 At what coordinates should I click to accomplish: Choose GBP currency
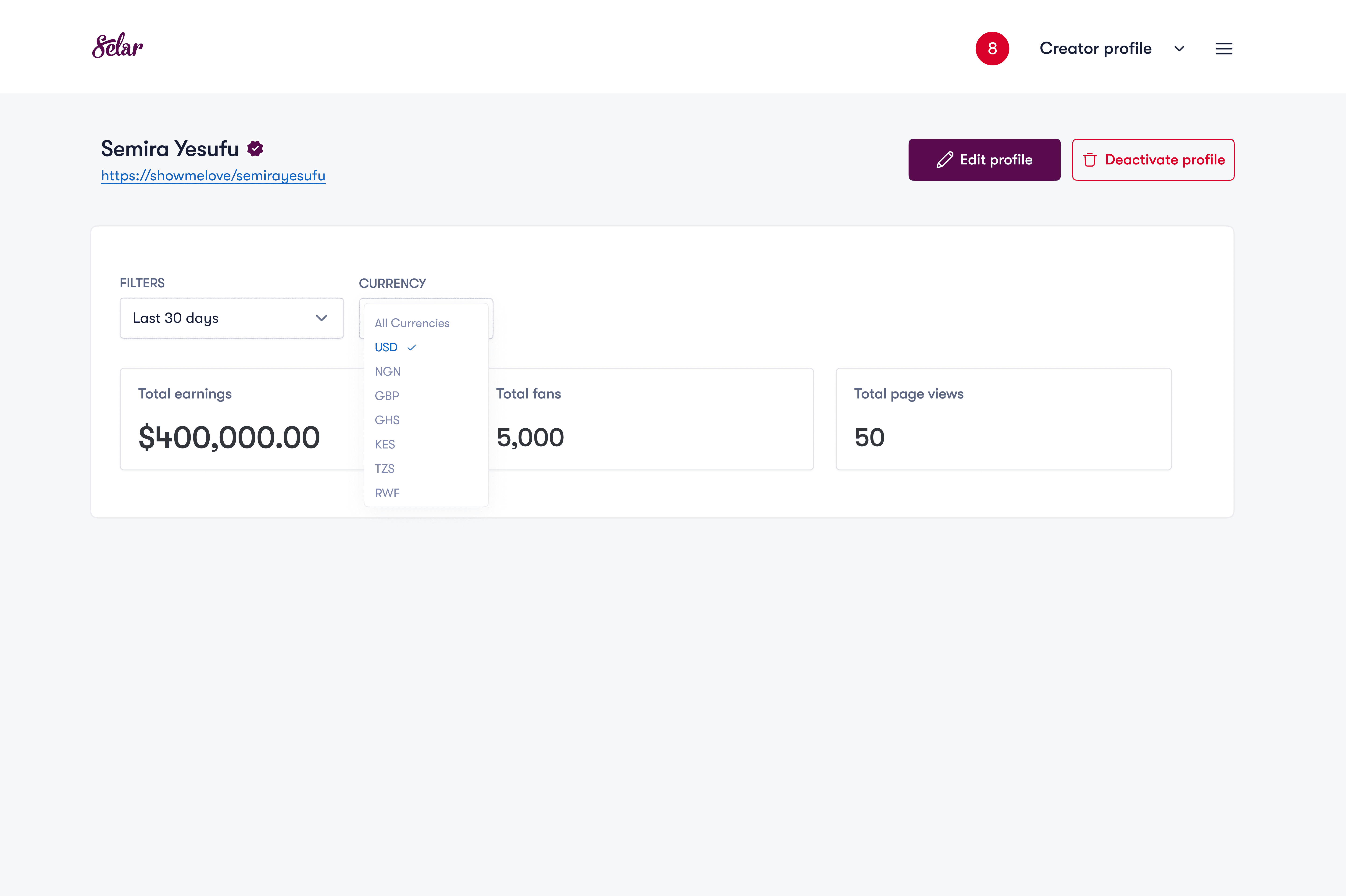coord(387,396)
